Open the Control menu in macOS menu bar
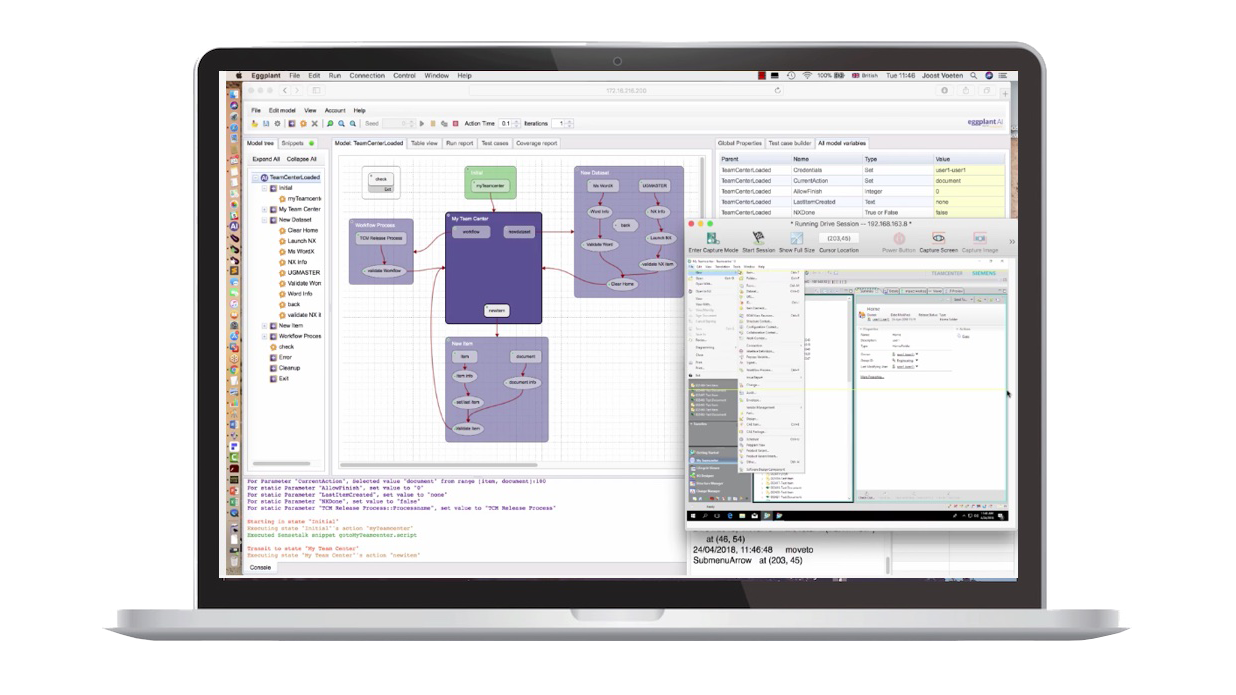This screenshot has height=695, width=1236. click(x=404, y=75)
